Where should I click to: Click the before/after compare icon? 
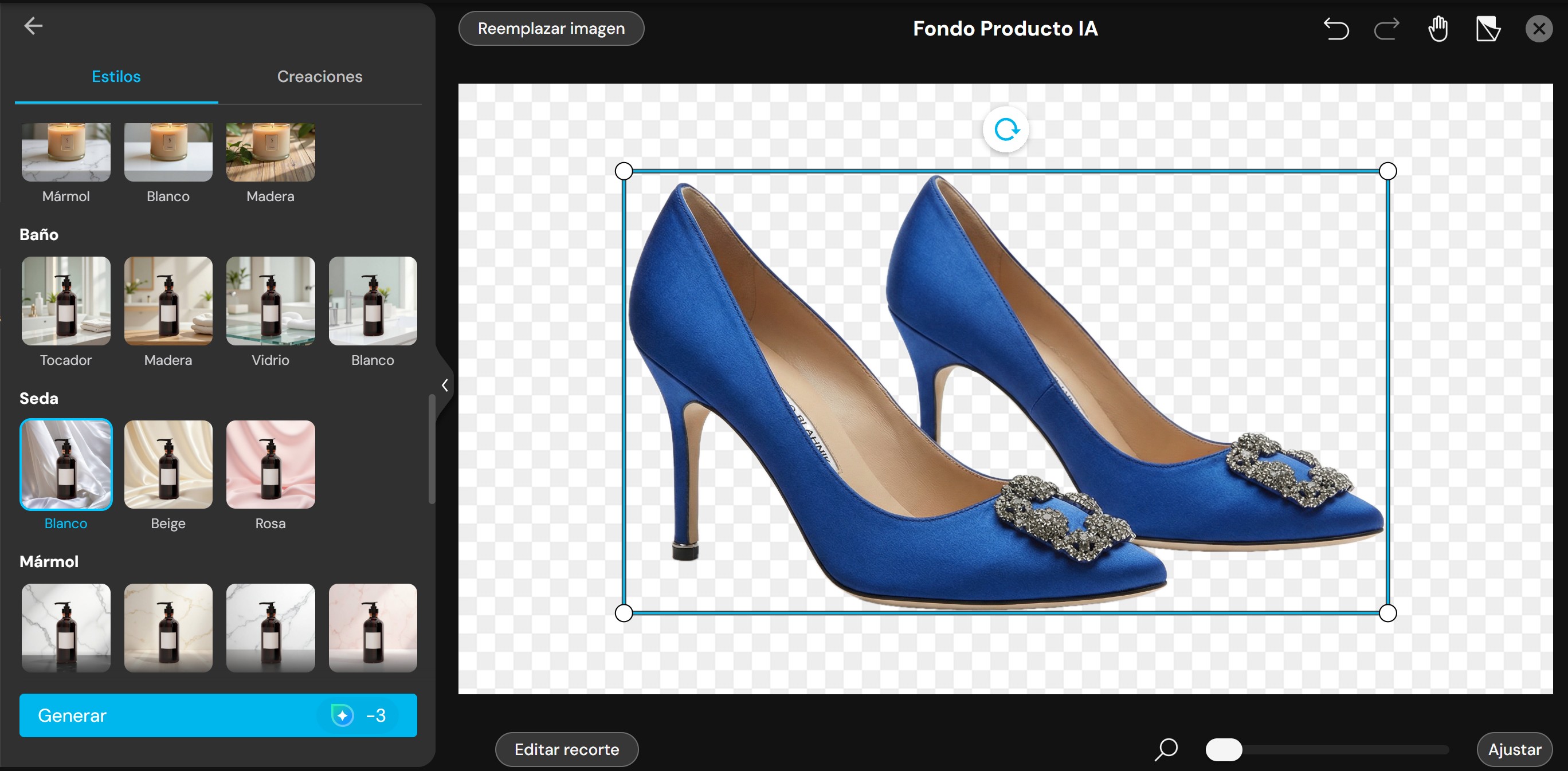[1488, 29]
